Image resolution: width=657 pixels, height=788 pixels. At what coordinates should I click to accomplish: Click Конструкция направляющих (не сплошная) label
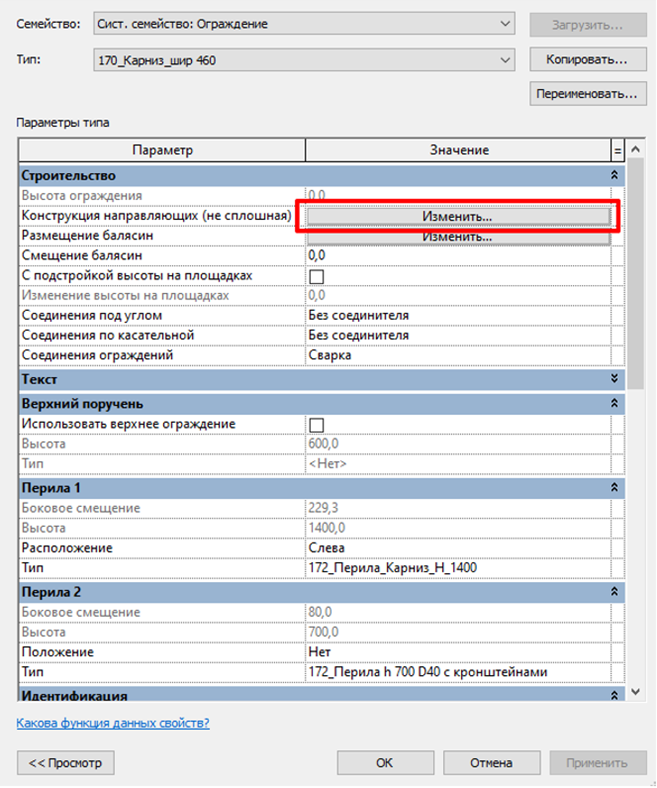pyautogui.click(x=156, y=216)
